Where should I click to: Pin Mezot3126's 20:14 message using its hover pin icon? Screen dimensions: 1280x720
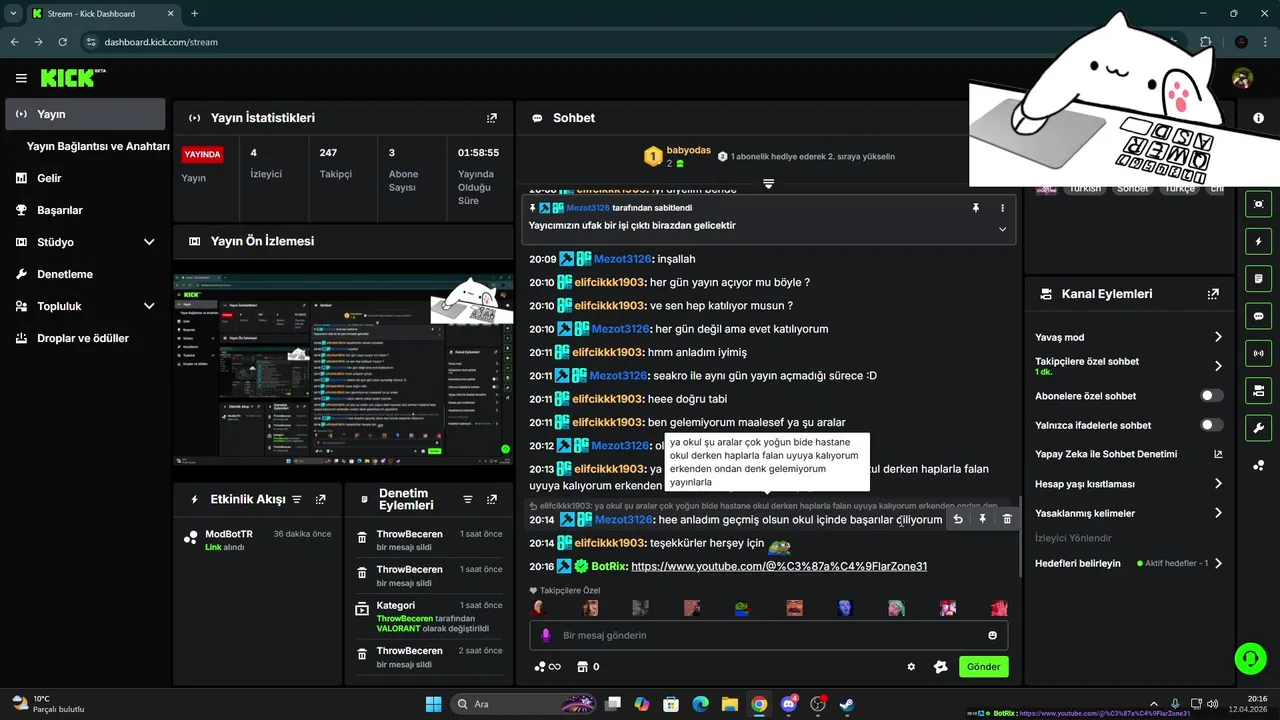point(982,519)
